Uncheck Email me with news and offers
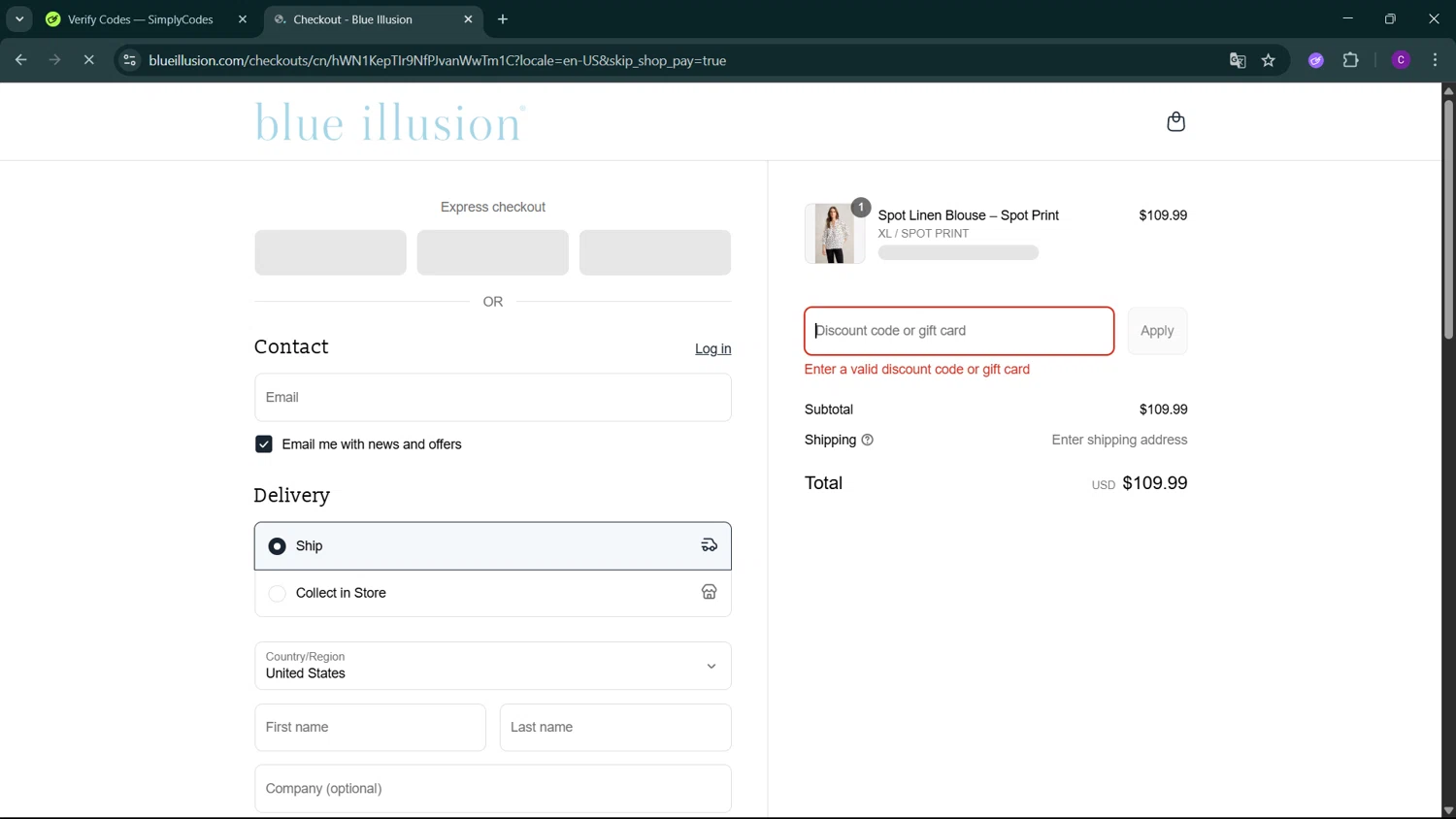This screenshot has width=1456, height=819. coord(263,444)
